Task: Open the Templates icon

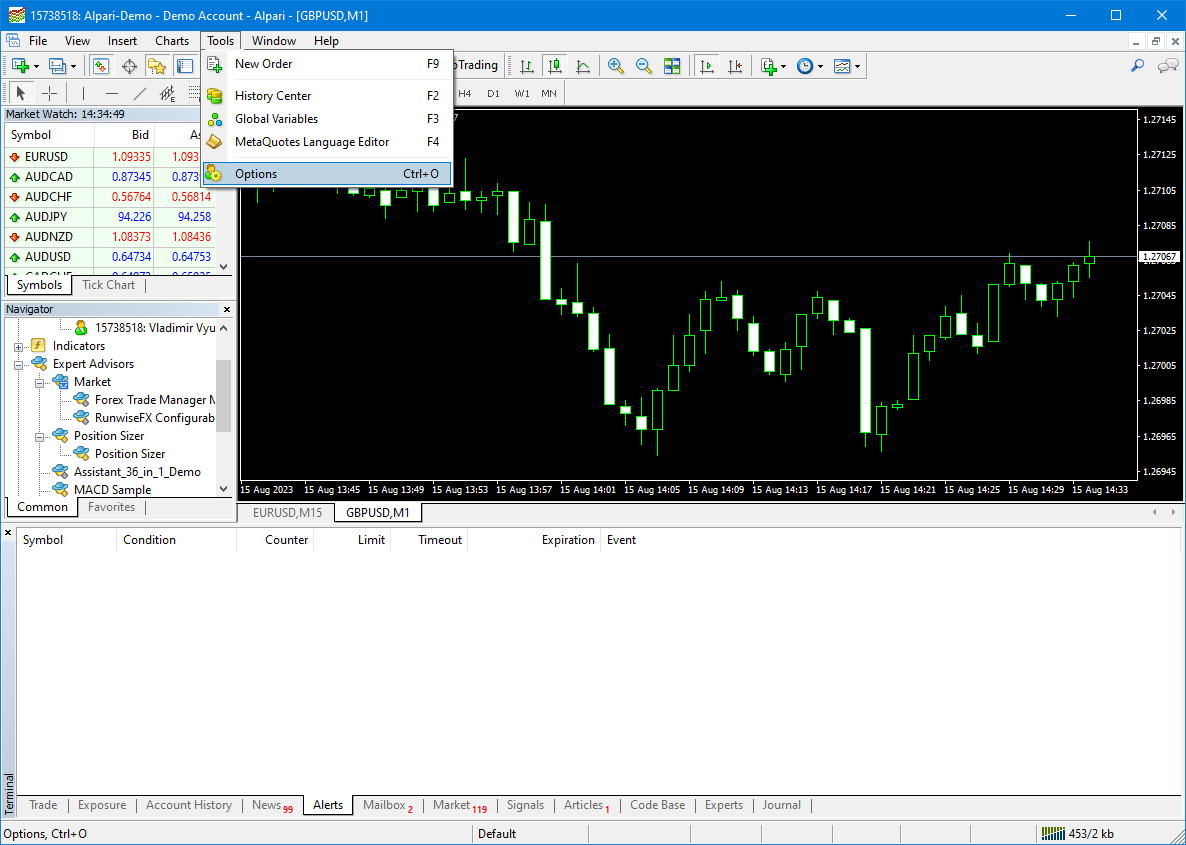Action: coord(842,66)
